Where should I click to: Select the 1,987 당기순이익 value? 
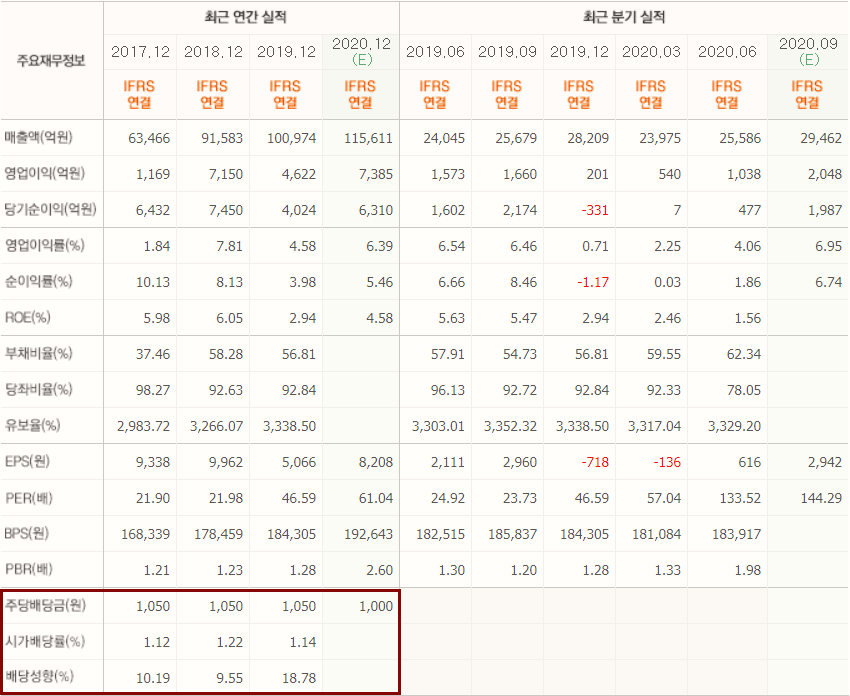tap(825, 210)
